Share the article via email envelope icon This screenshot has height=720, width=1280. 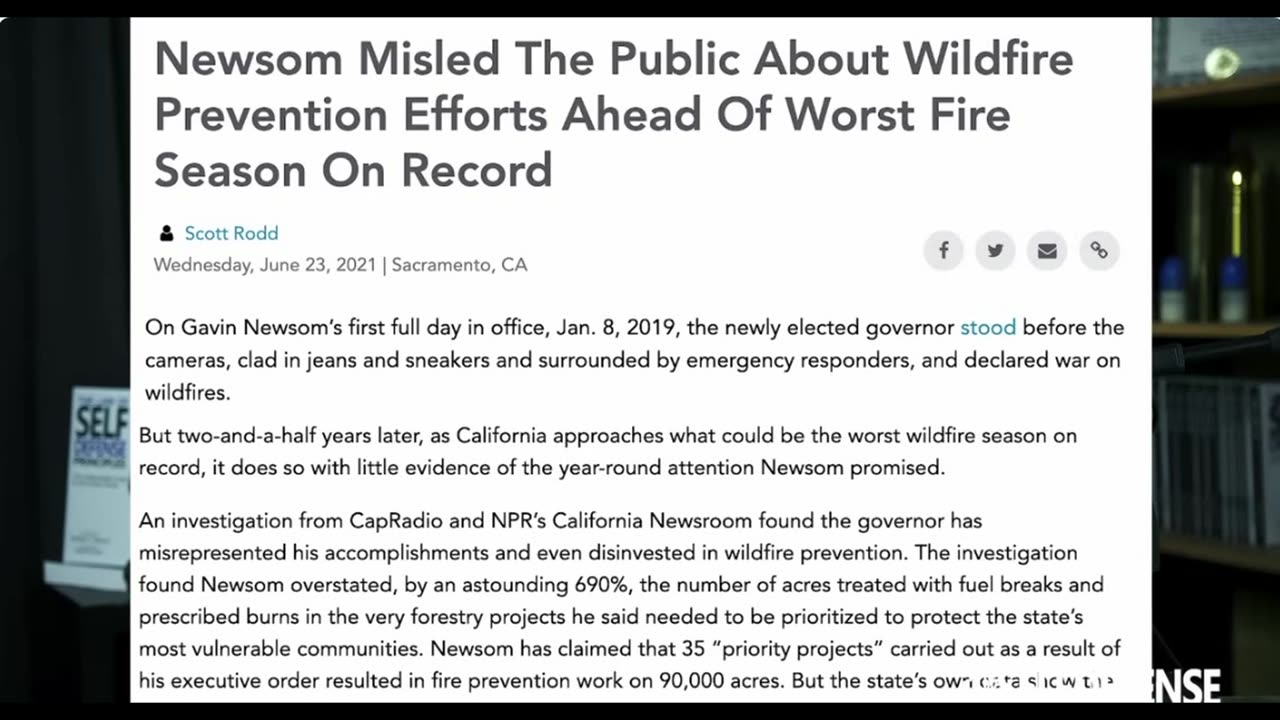pyautogui.click(x=1047, y=250)
